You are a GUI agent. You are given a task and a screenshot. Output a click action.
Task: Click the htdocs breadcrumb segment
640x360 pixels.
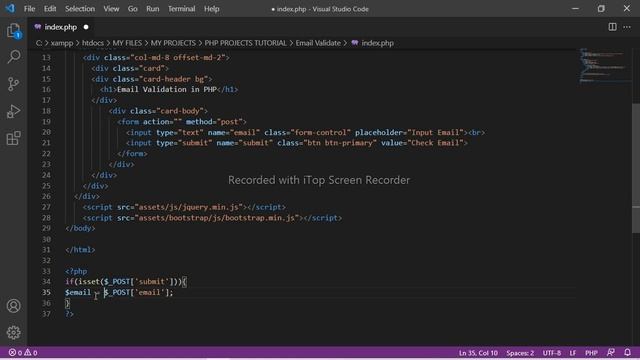pyautogui.click(x=93, y=43)
